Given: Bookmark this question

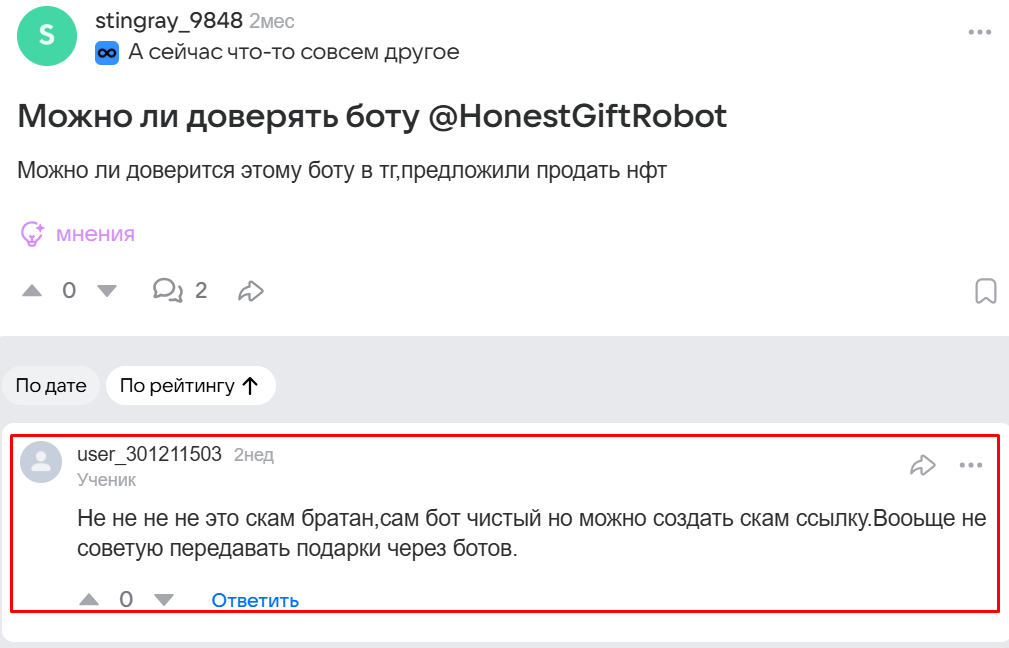Looking at the screenshot, I should [985, 291].
